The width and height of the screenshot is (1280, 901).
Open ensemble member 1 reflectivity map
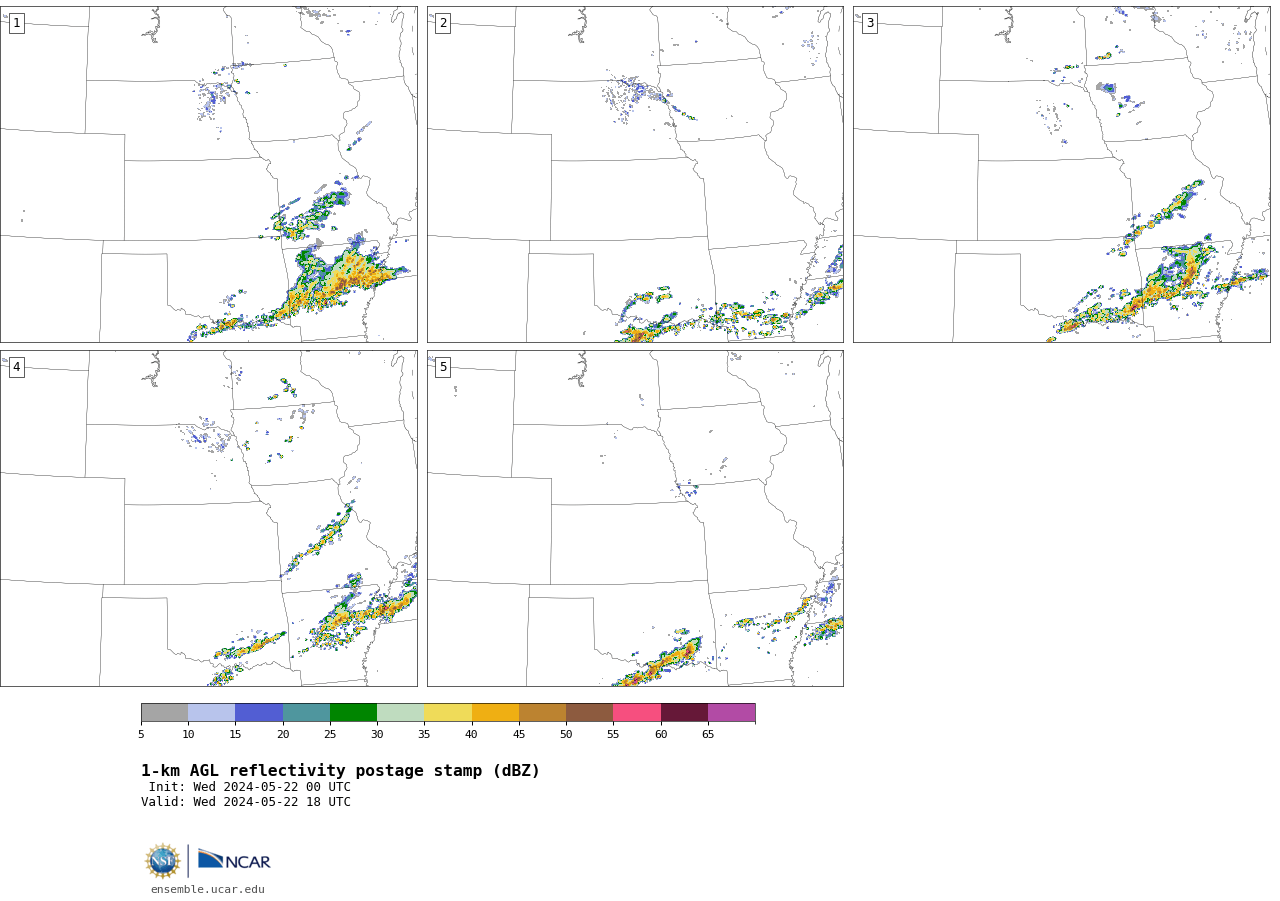tap(208, 174)
